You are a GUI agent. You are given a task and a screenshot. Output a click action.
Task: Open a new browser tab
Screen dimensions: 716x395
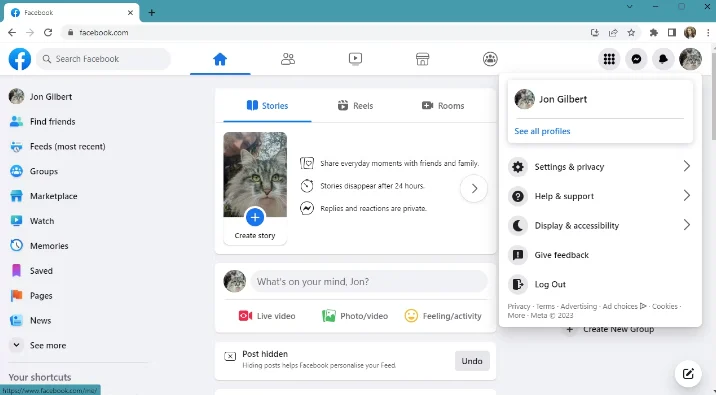(x=152, y=13)
